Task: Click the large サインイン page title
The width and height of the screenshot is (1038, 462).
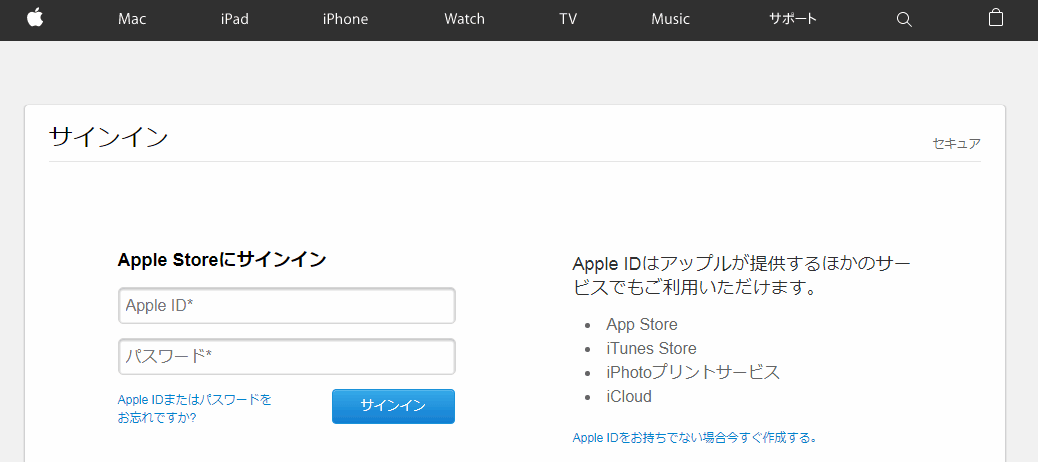Action: (109, 137)
